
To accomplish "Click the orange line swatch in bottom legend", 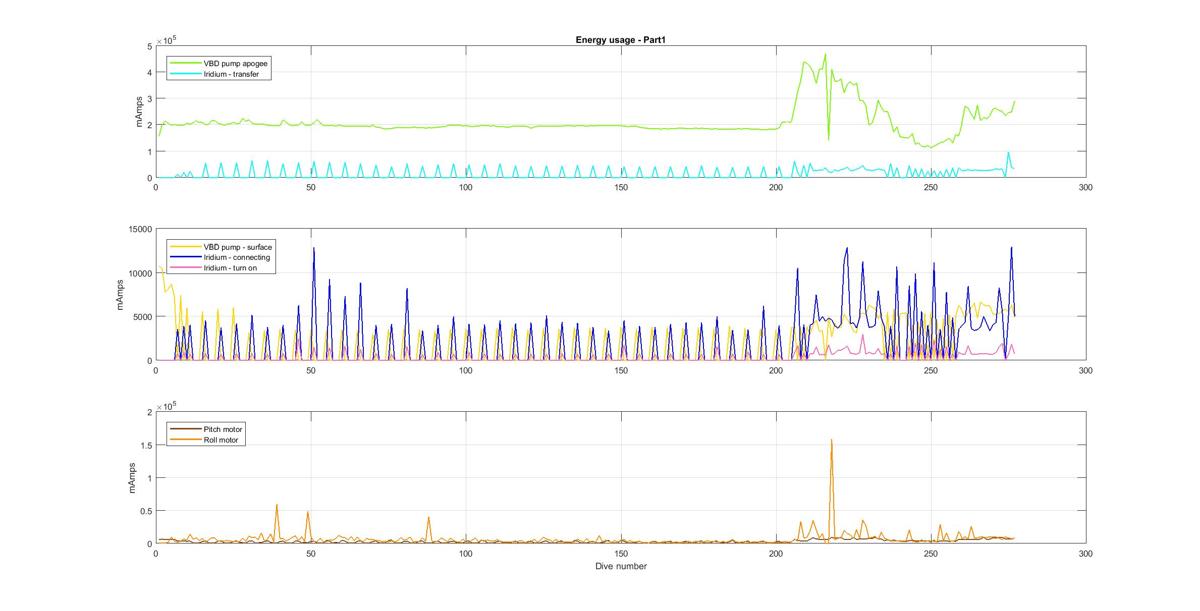I will pyautogui.click(x=186, y=439).
